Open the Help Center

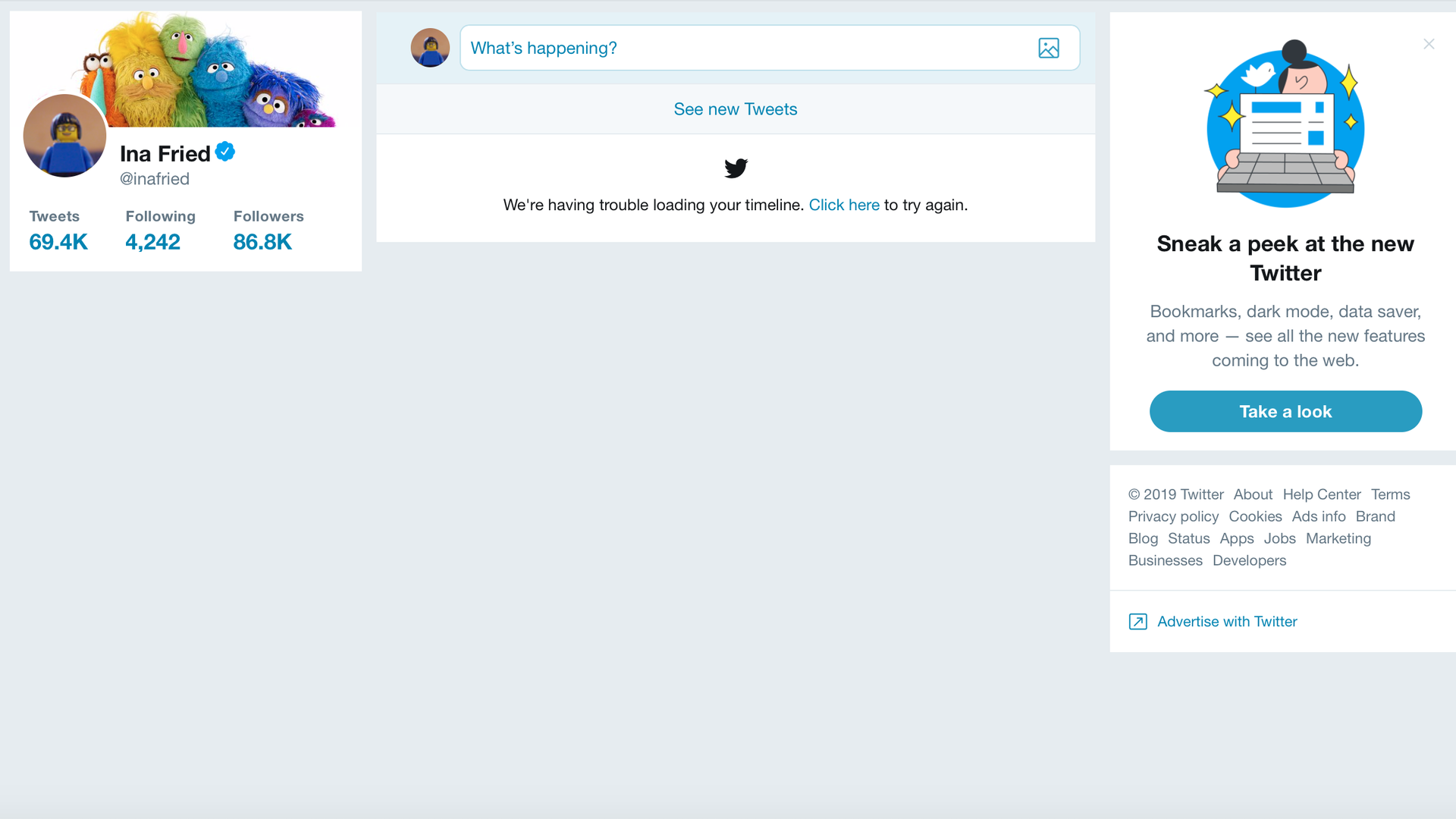(1321, 494)
